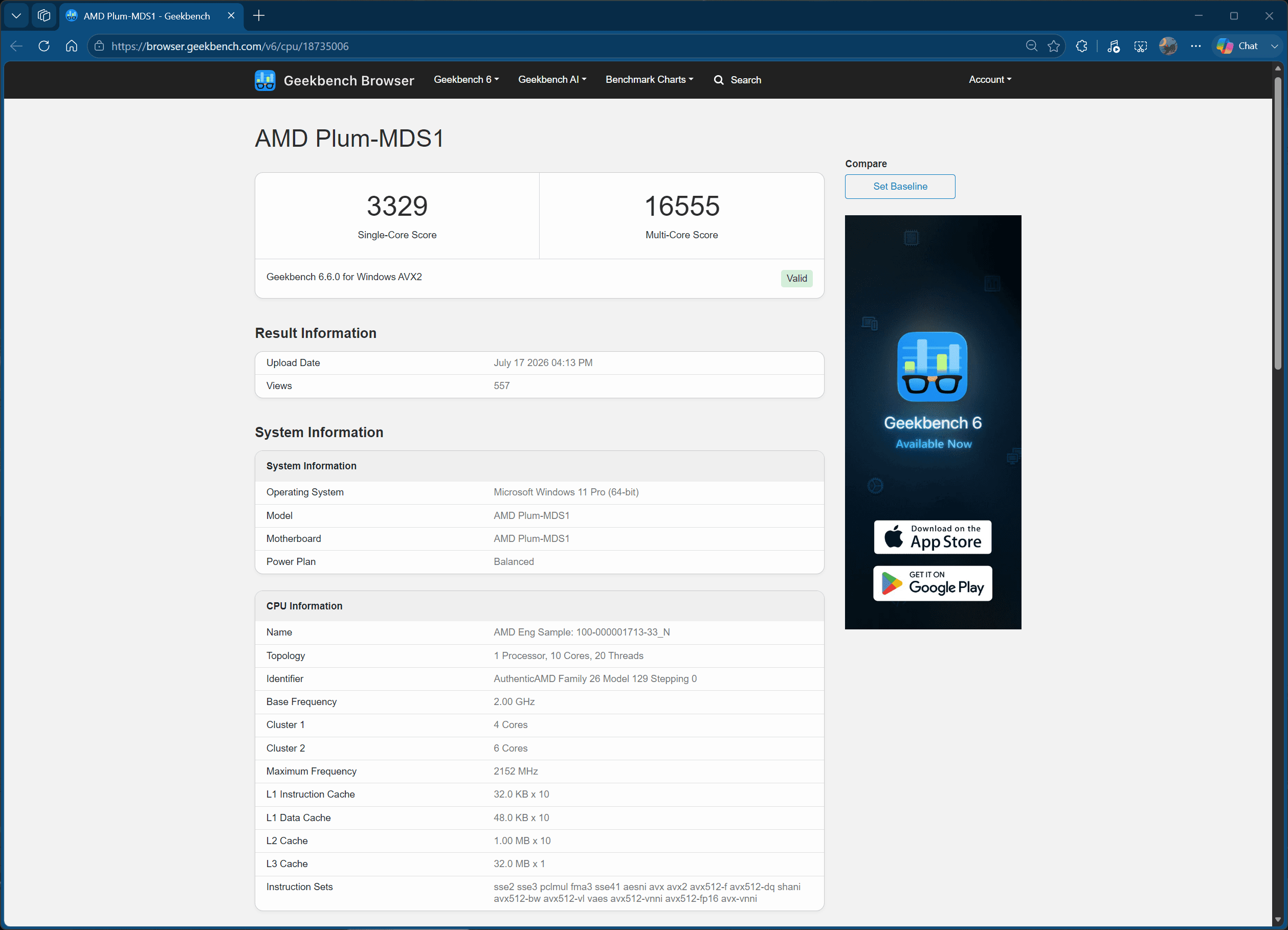Viewport: 1288px width, 930px height.
Task: Add this page to favorites
Action: point(1054,46)
